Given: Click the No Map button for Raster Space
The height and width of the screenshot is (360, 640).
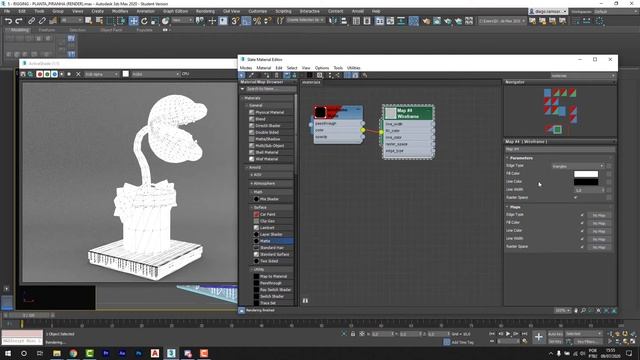Looking at the screenshot, I should coord(599,247).
